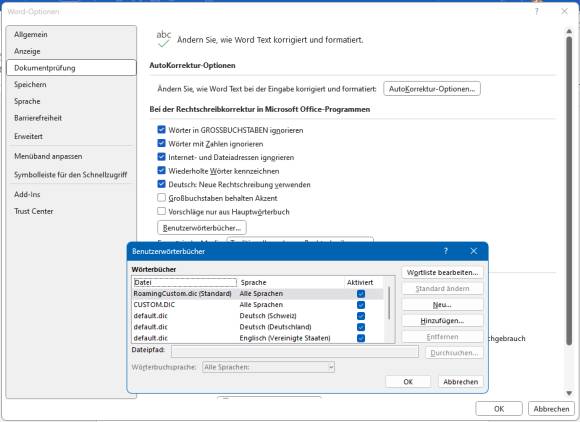This screenshot has width=580, height=422.
Task: Click the 'Entfernen' button
Action: (442, 337)
